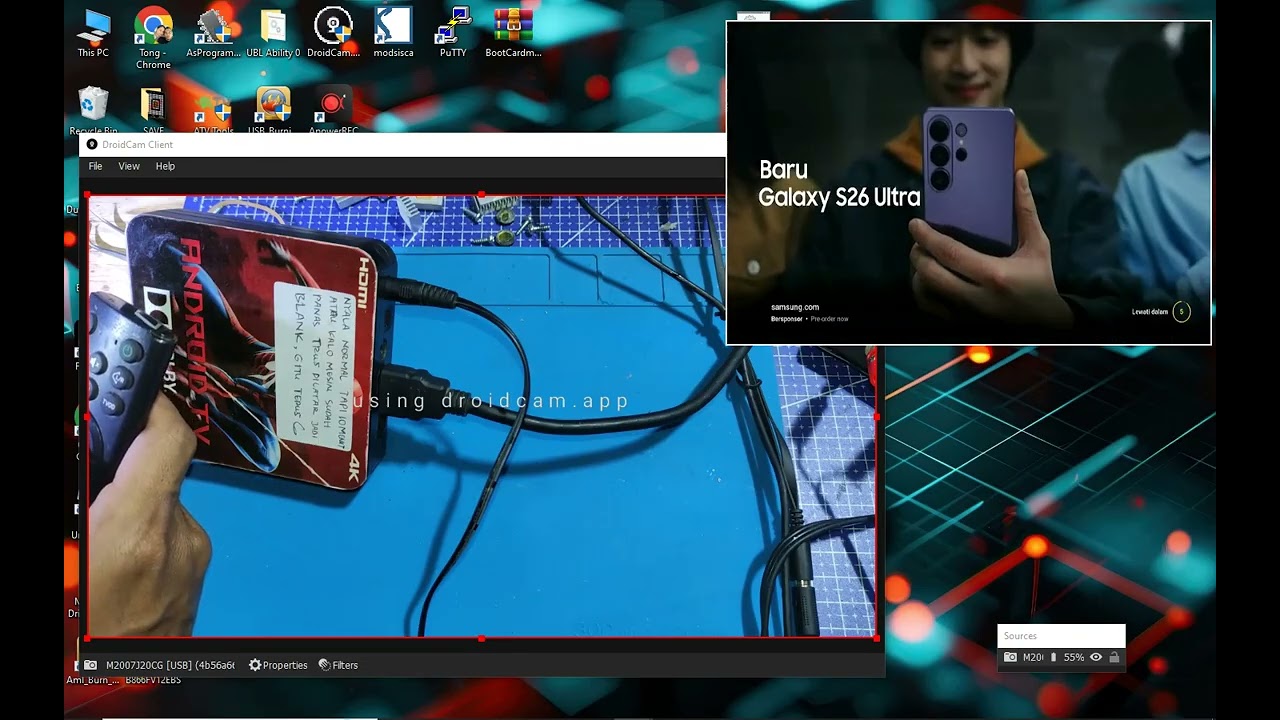1280x720 pixels.
Task: Click the battery icon in Sources panel
Action: point(1053,657)
